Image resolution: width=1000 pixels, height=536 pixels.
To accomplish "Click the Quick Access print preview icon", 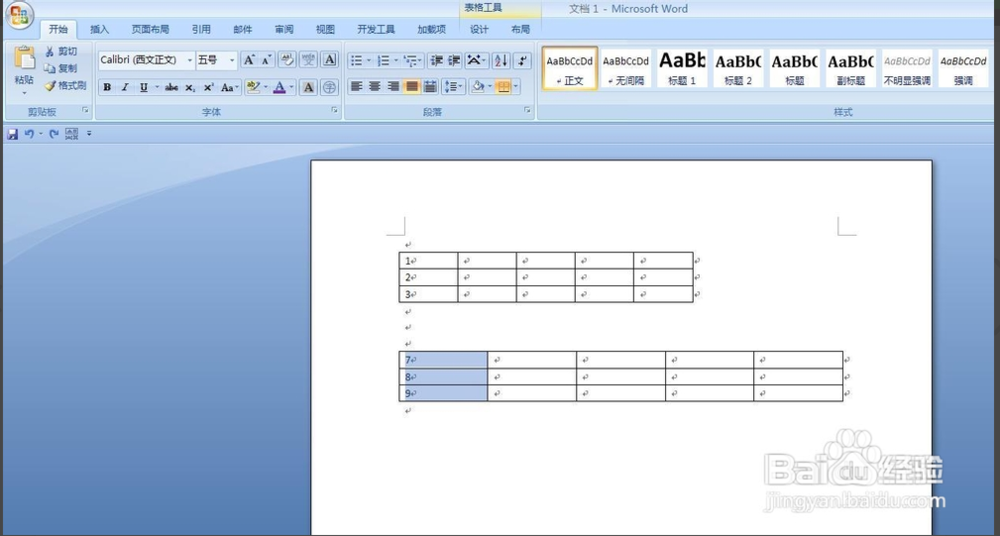I will click(x=71, y=134).
